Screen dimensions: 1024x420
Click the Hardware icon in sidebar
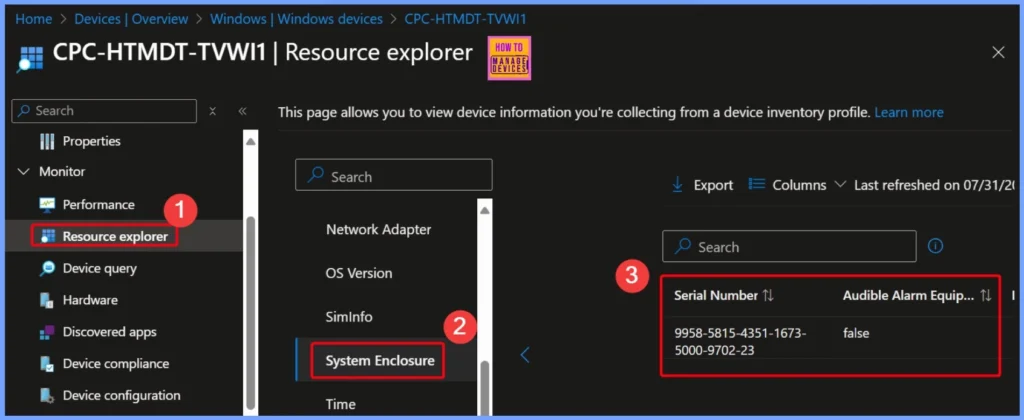click(47, 300)
